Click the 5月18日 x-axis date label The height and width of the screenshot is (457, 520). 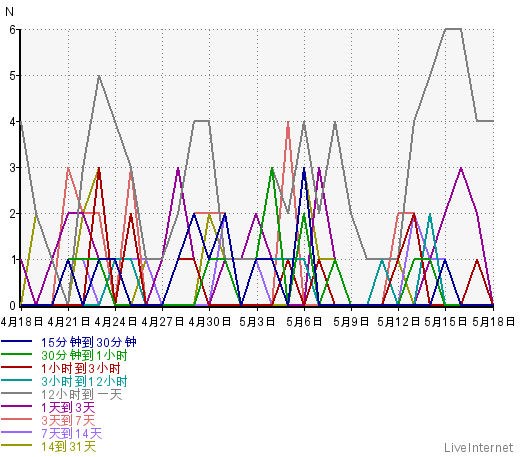494,322
